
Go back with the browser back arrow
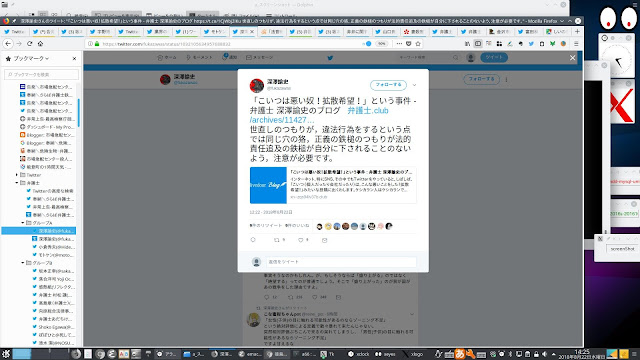[8, 44]
